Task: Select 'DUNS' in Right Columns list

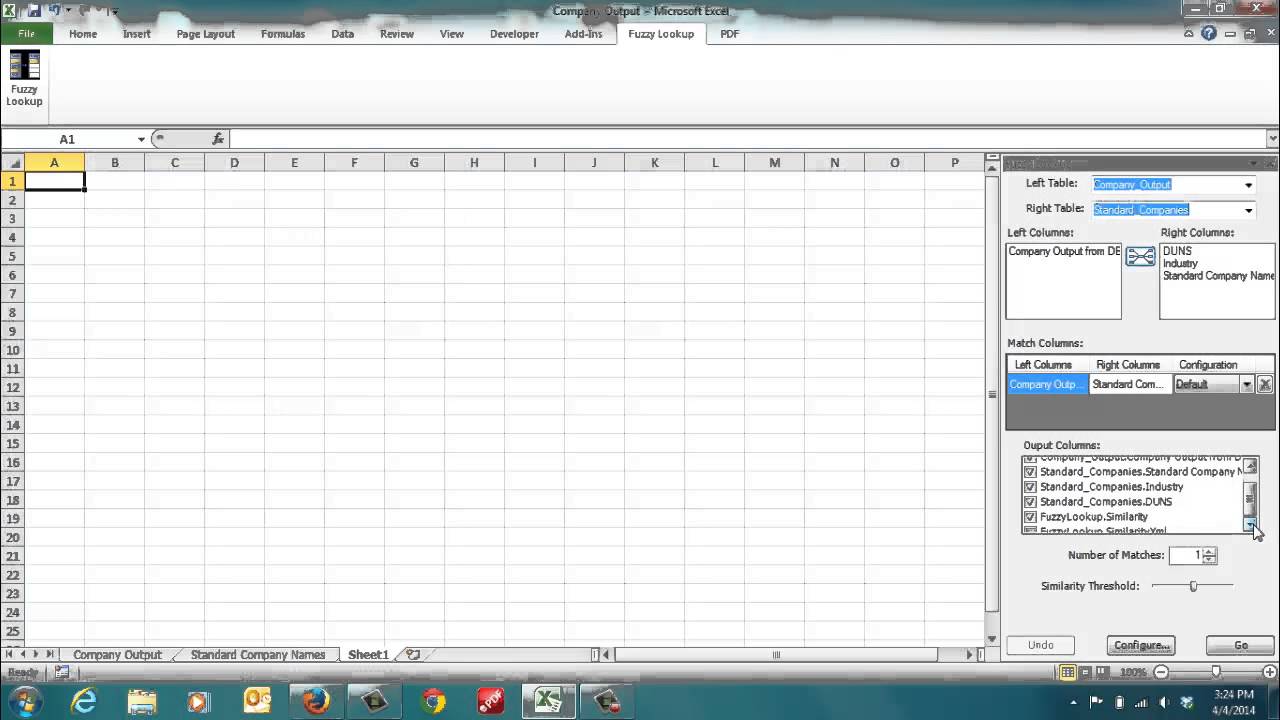Action: coord(1177,252)
